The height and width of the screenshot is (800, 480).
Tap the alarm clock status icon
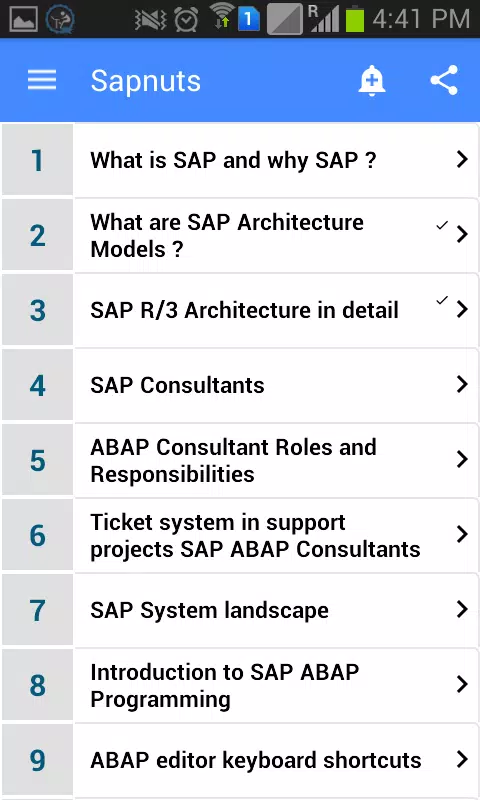point(186,20)
